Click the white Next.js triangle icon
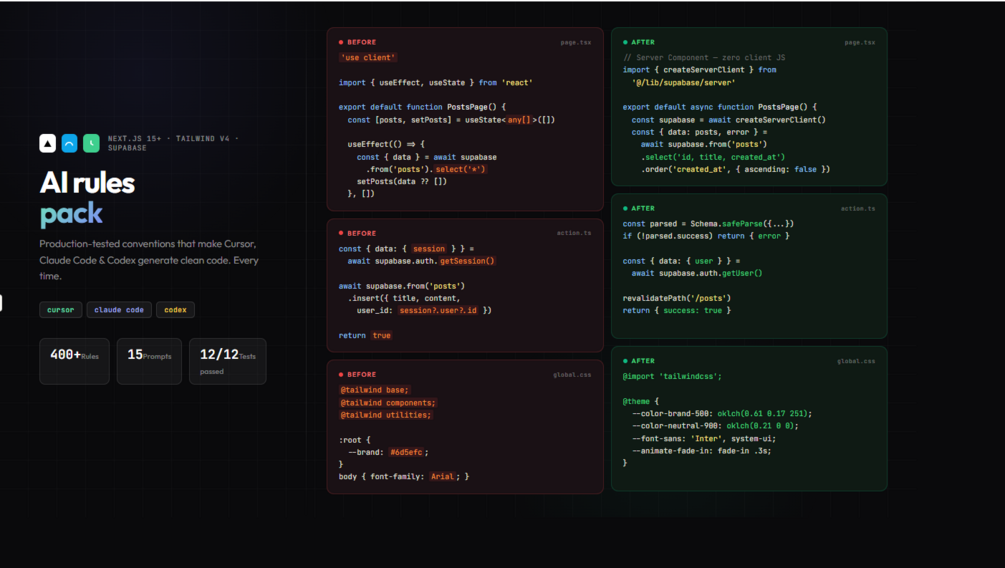Image resolution: width=1005 pixels, height=568 pixels. click(x=48, y=143)
